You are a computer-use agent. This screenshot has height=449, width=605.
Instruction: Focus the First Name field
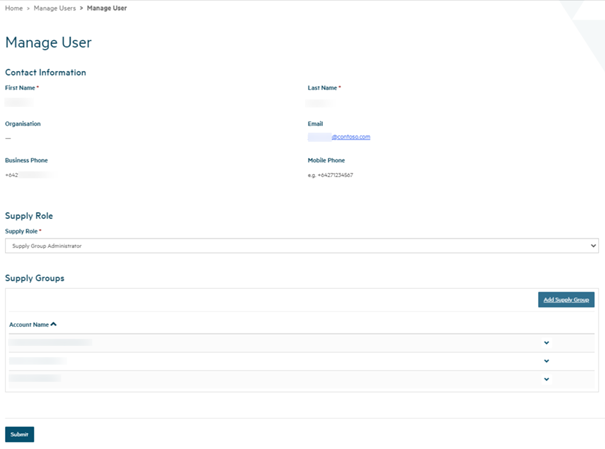click(x=19, y=102)
